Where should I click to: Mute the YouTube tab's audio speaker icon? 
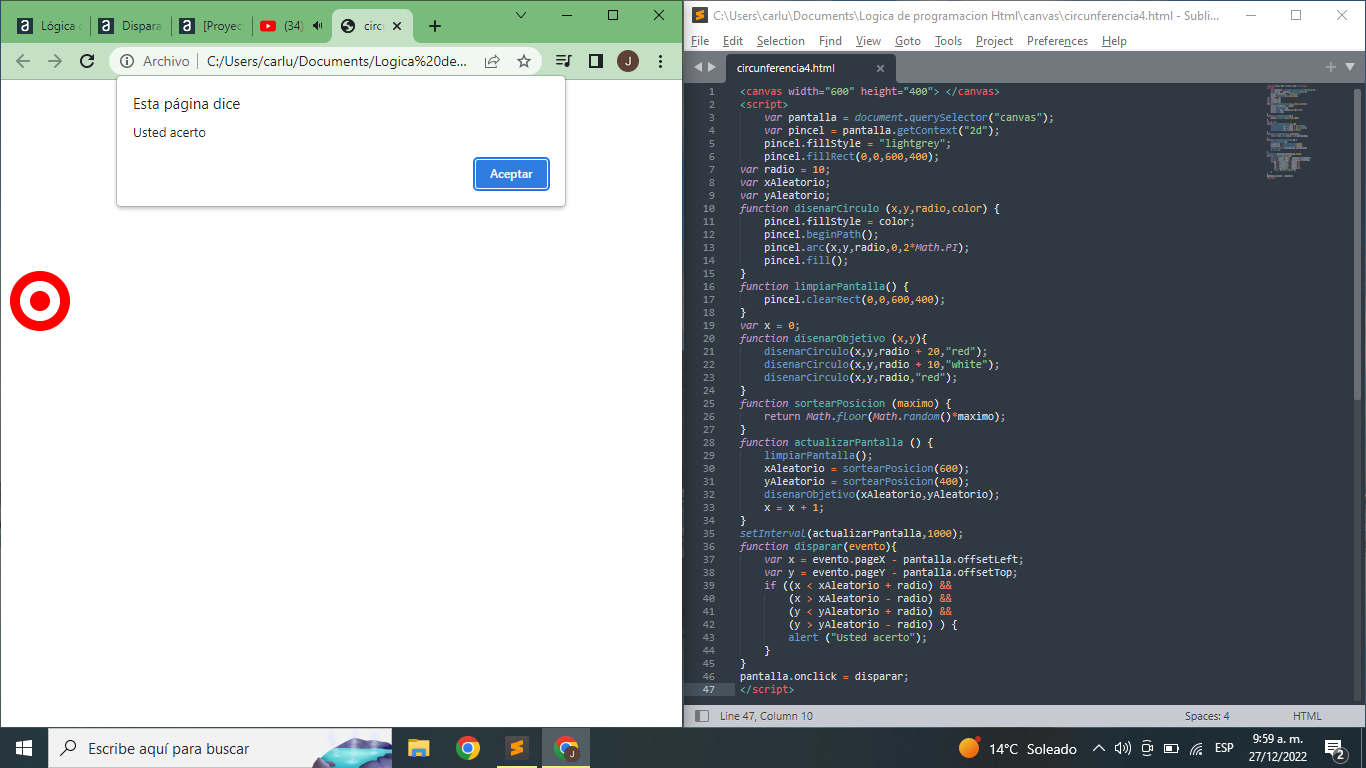coord(318,26)
